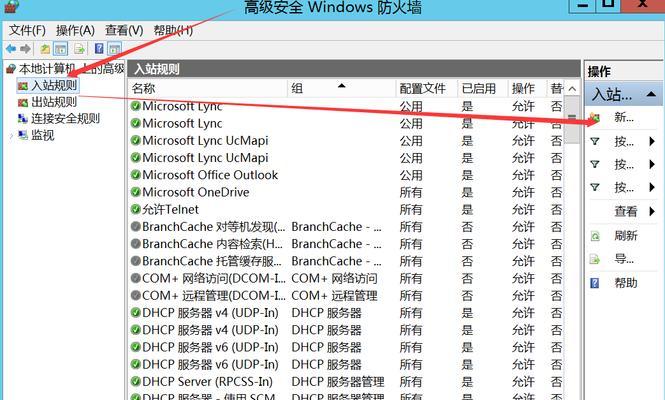Click the 监视 monitor tree icon
Image resolution: width=665 pixels, height=400 pixels.
pos(23,135)
